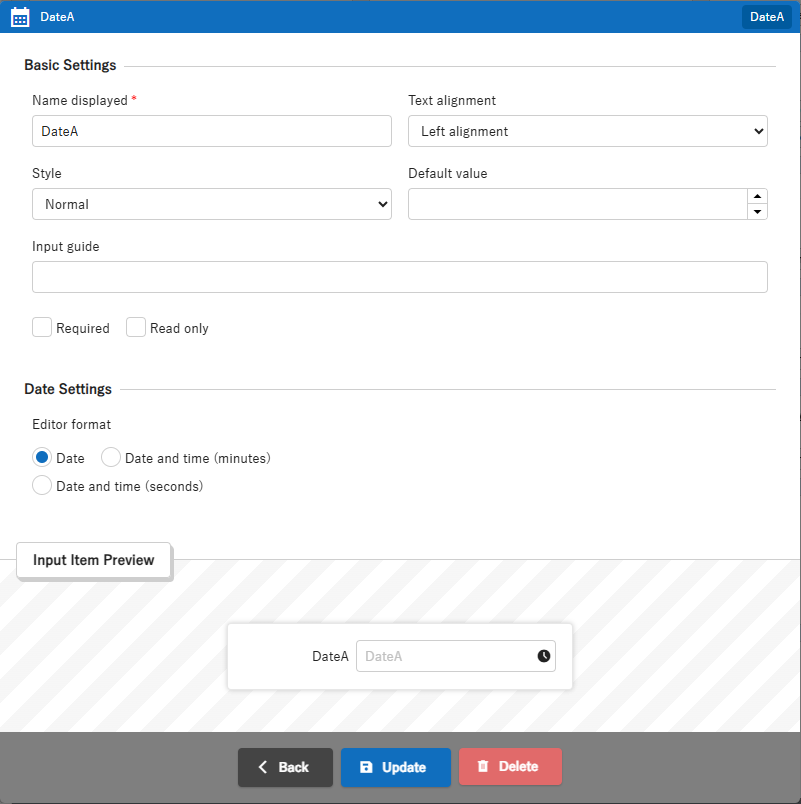Click the Editor format label
The image size is (801, 804).
(71, 425)
